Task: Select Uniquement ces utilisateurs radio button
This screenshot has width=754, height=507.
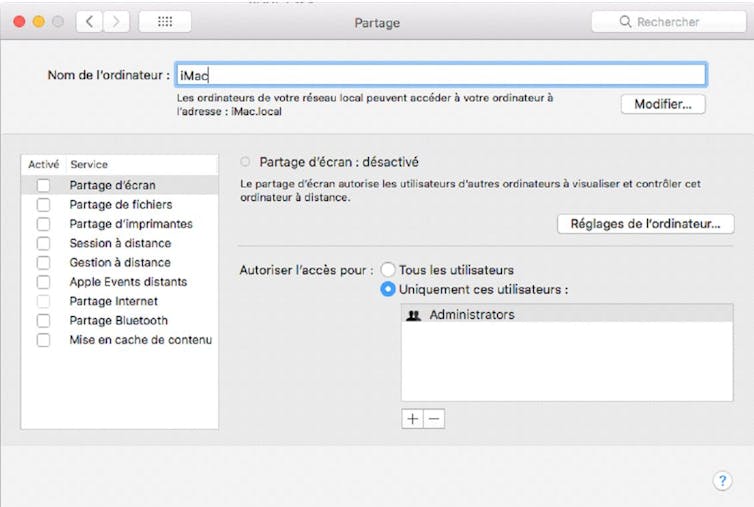Action: click(388, 290)
